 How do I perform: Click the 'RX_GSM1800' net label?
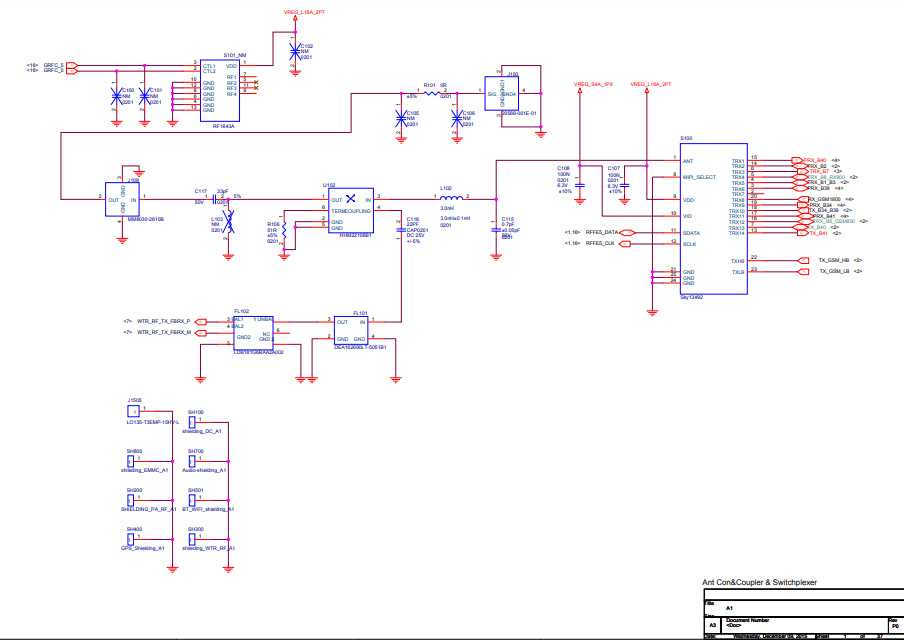(x=824, y=199)
